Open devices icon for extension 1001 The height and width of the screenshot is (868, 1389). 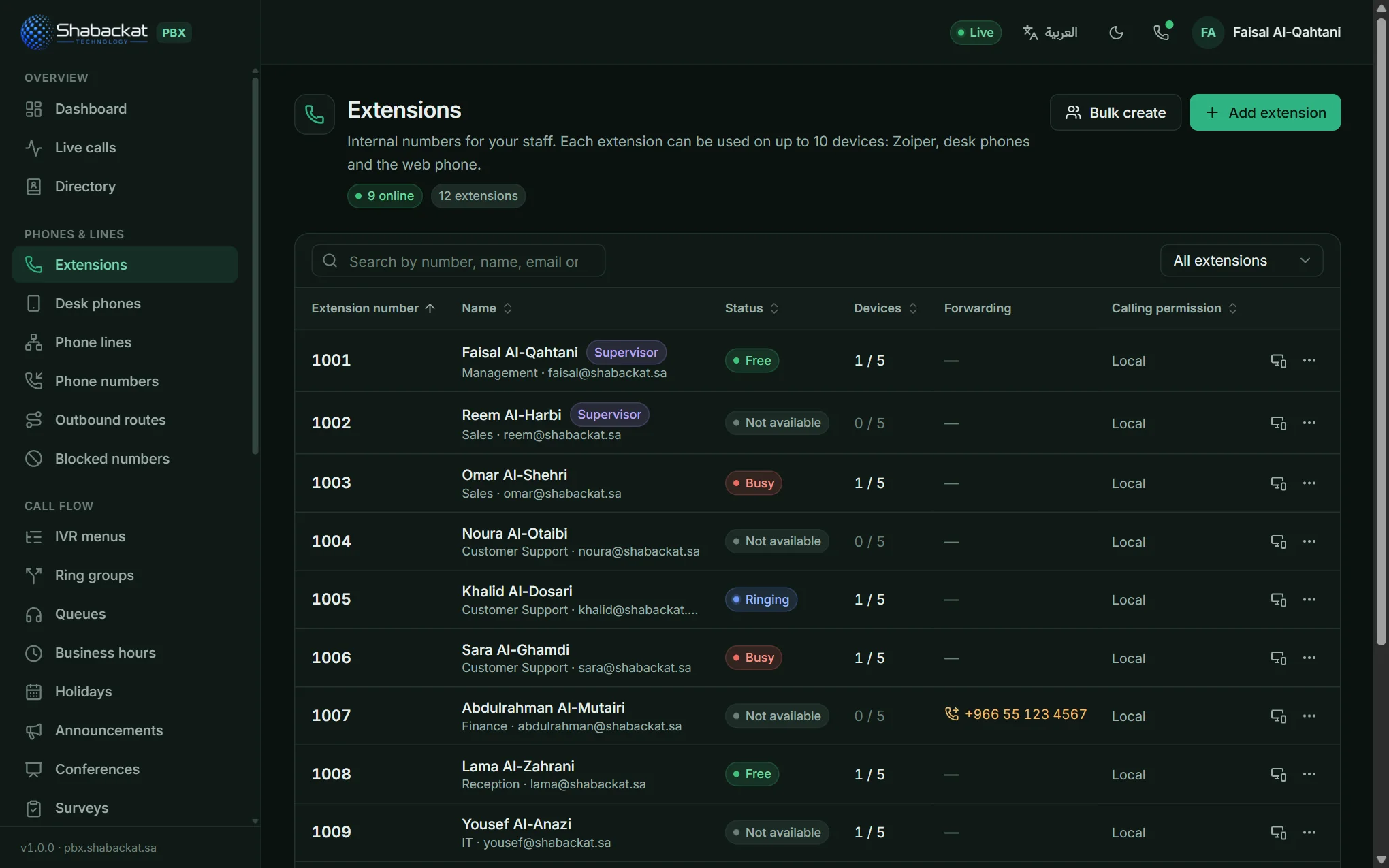point(1279,361)
